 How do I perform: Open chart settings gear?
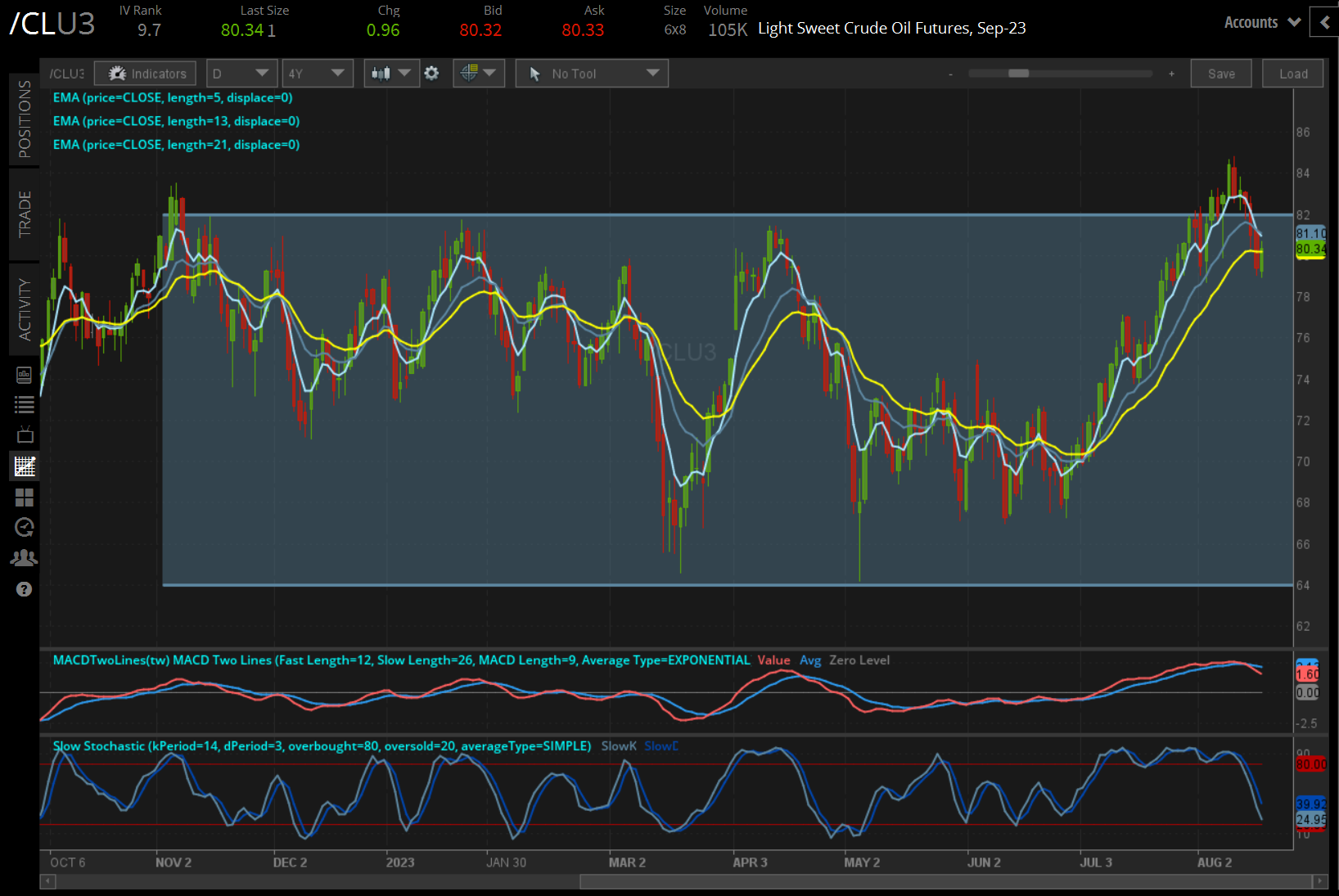(431, 73)
